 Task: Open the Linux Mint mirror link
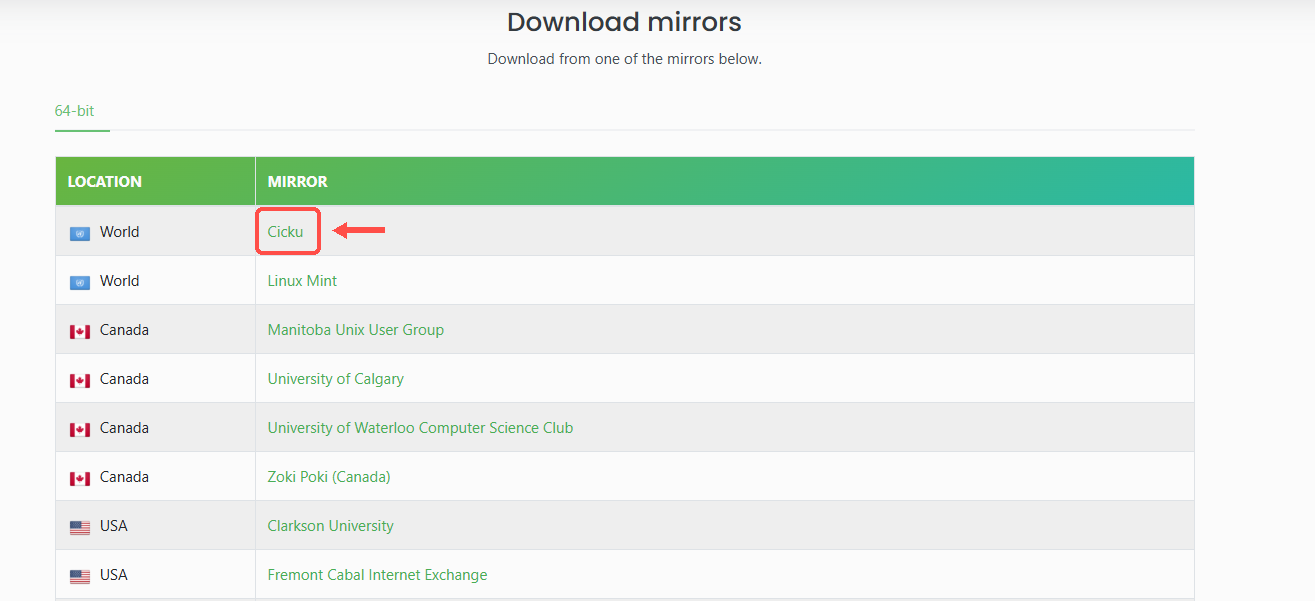point(302,281)
